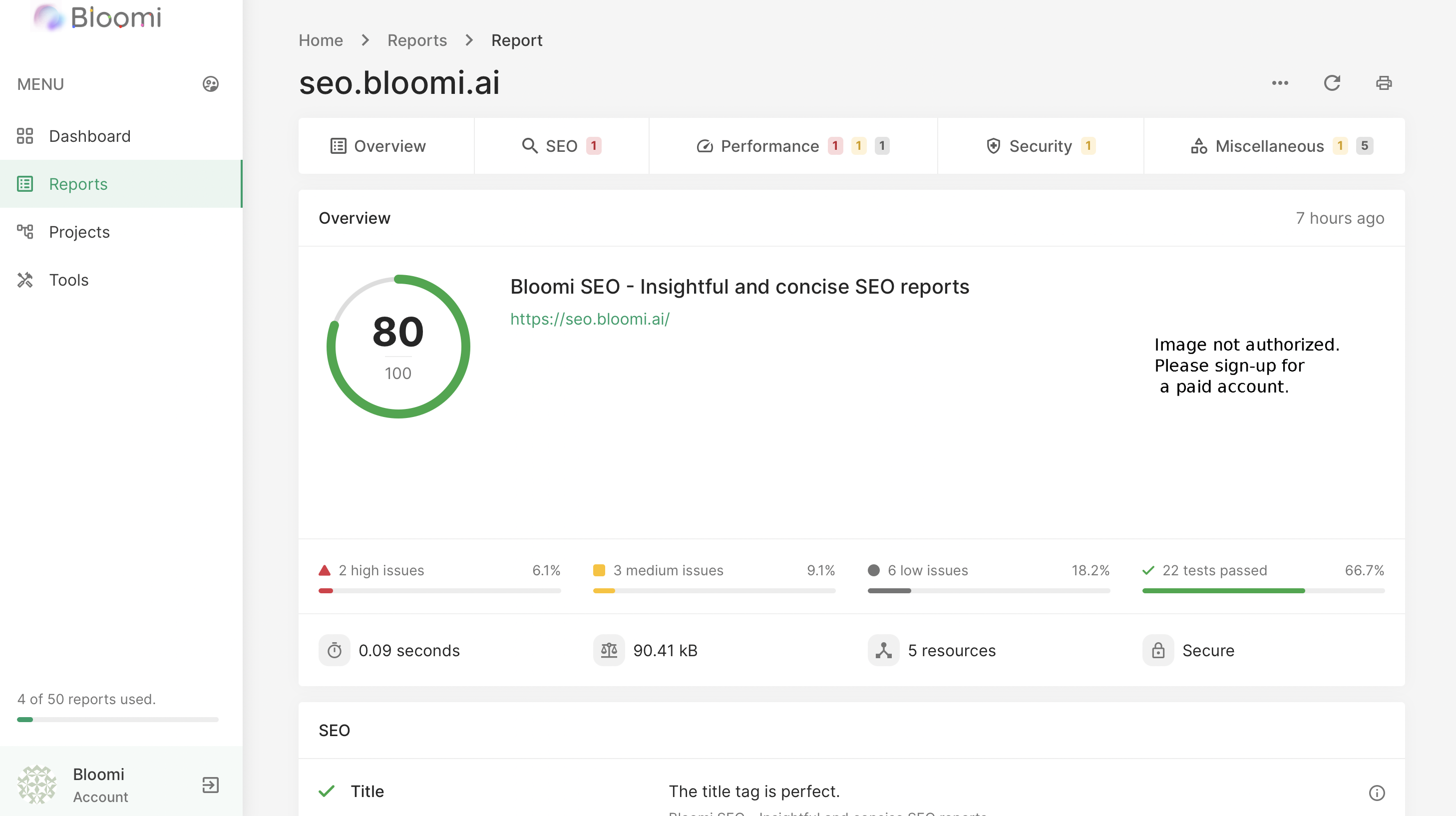The height and width of the screenshot is (816, 1456).
Task: Toggle the theme icon beside MENU
Action: click(x=210, y=84)
